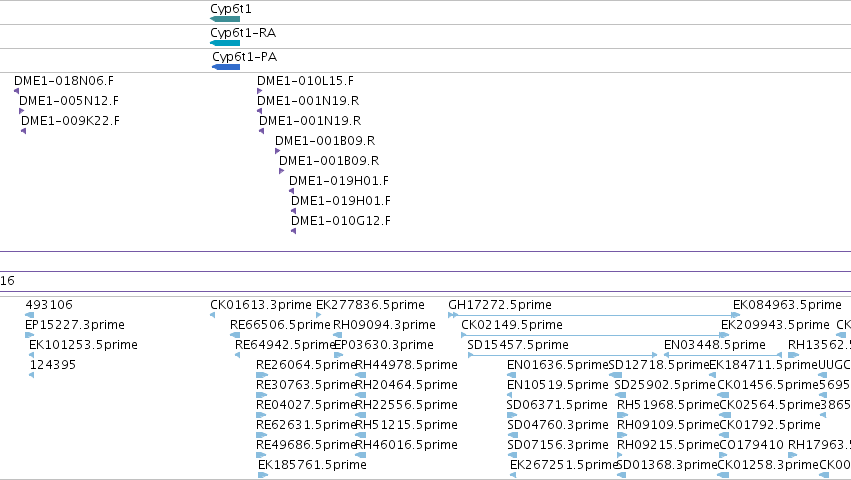Screen dimensions: 851x480
Task: Select RH51968.5prime EST
Action: coord(668,406)
